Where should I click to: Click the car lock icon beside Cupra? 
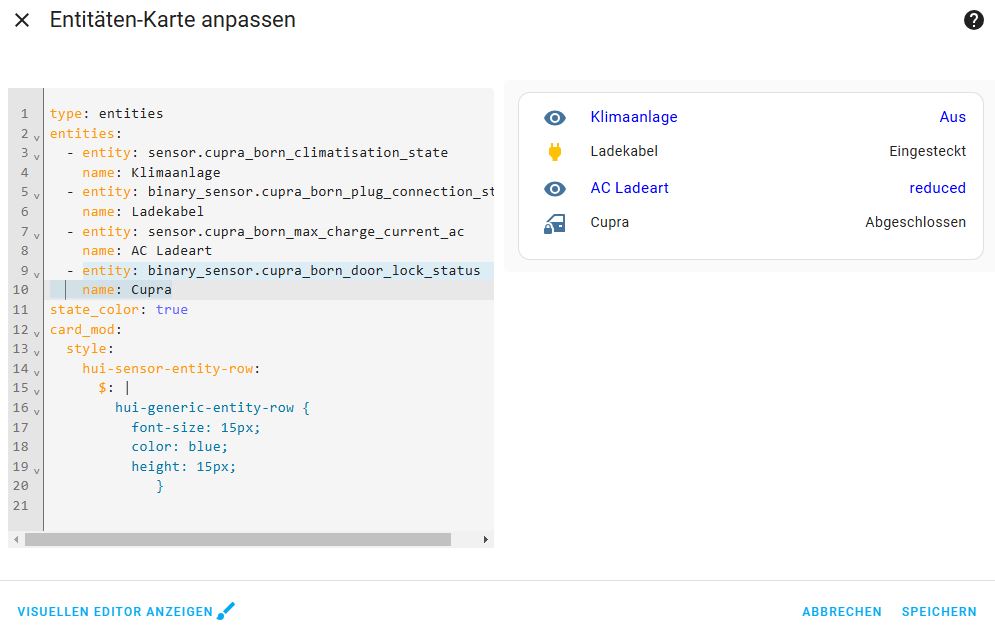pyautogui.click(x=555, y=223)
